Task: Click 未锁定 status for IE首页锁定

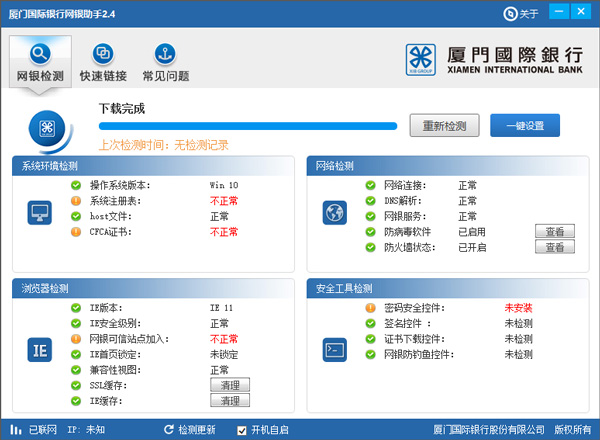Action: pyautogui.click(x=224, y=354)
